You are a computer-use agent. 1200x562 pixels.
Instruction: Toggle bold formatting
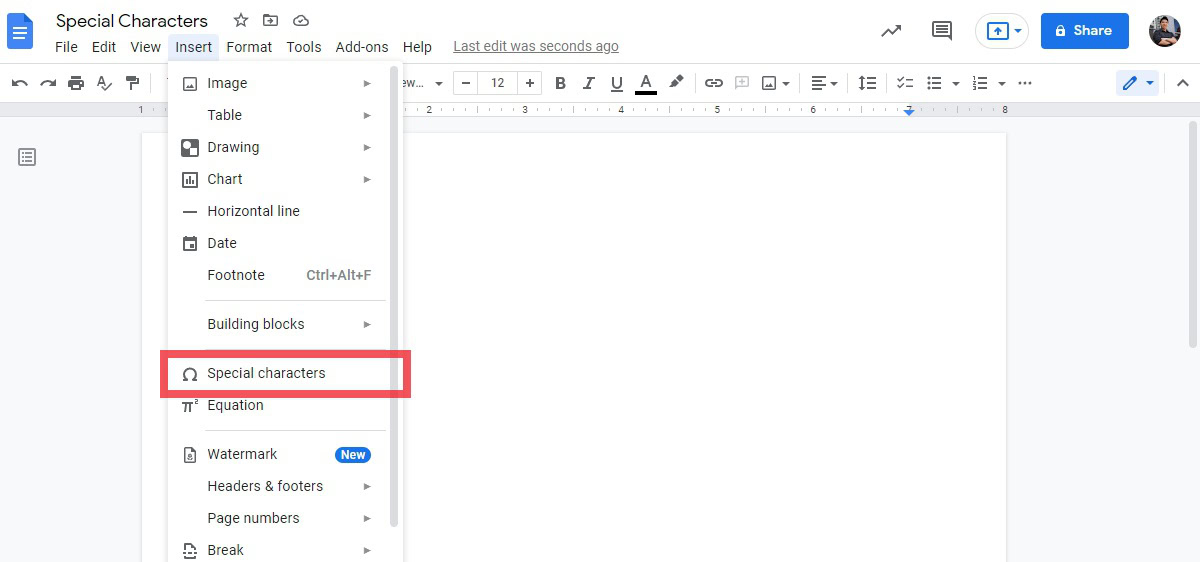point(560,83)
